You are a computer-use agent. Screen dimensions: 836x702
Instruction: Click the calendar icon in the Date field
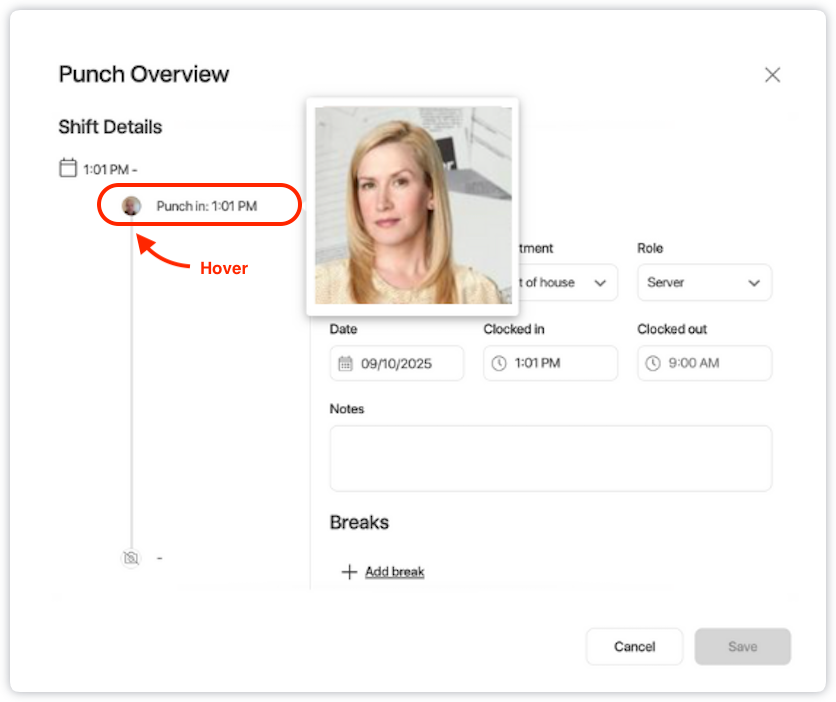point(346,364)
